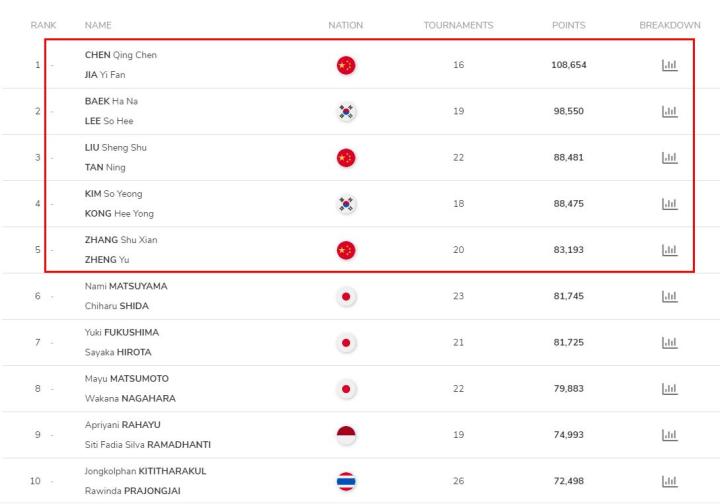This screenshot has height=504, width=720.
Task: Open breakdown for Rahayu and Ramadhanti
Action: pyautogui.click(x=669, y=435)
